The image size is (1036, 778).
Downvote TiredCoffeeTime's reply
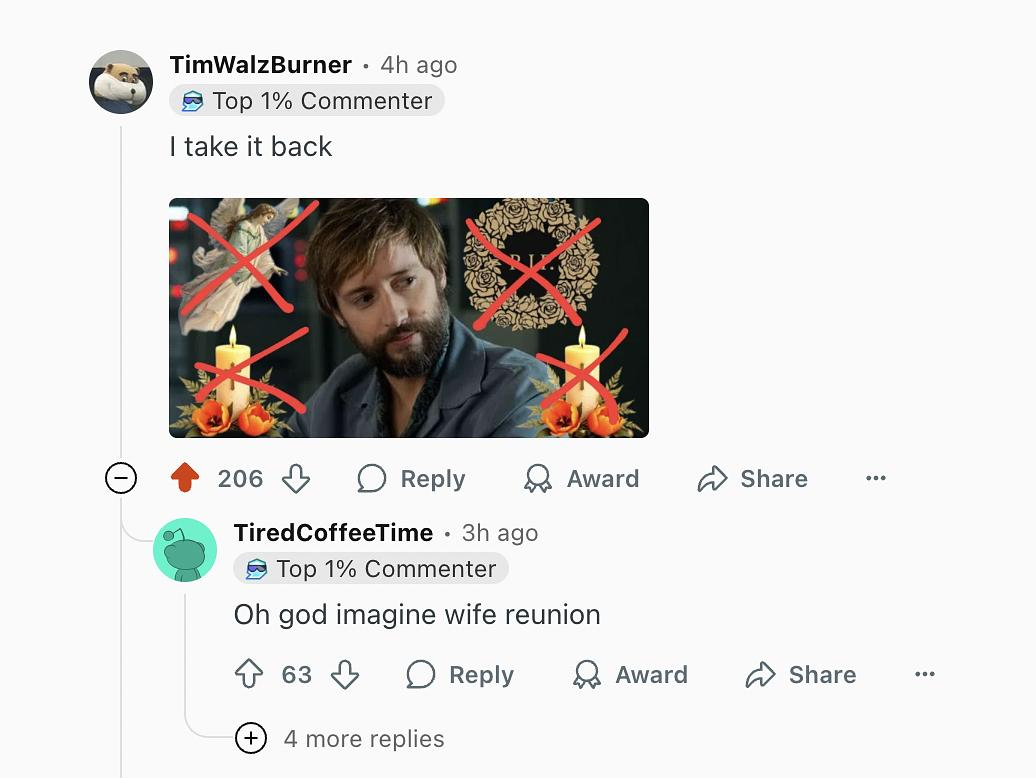click(x=345, y=675)
